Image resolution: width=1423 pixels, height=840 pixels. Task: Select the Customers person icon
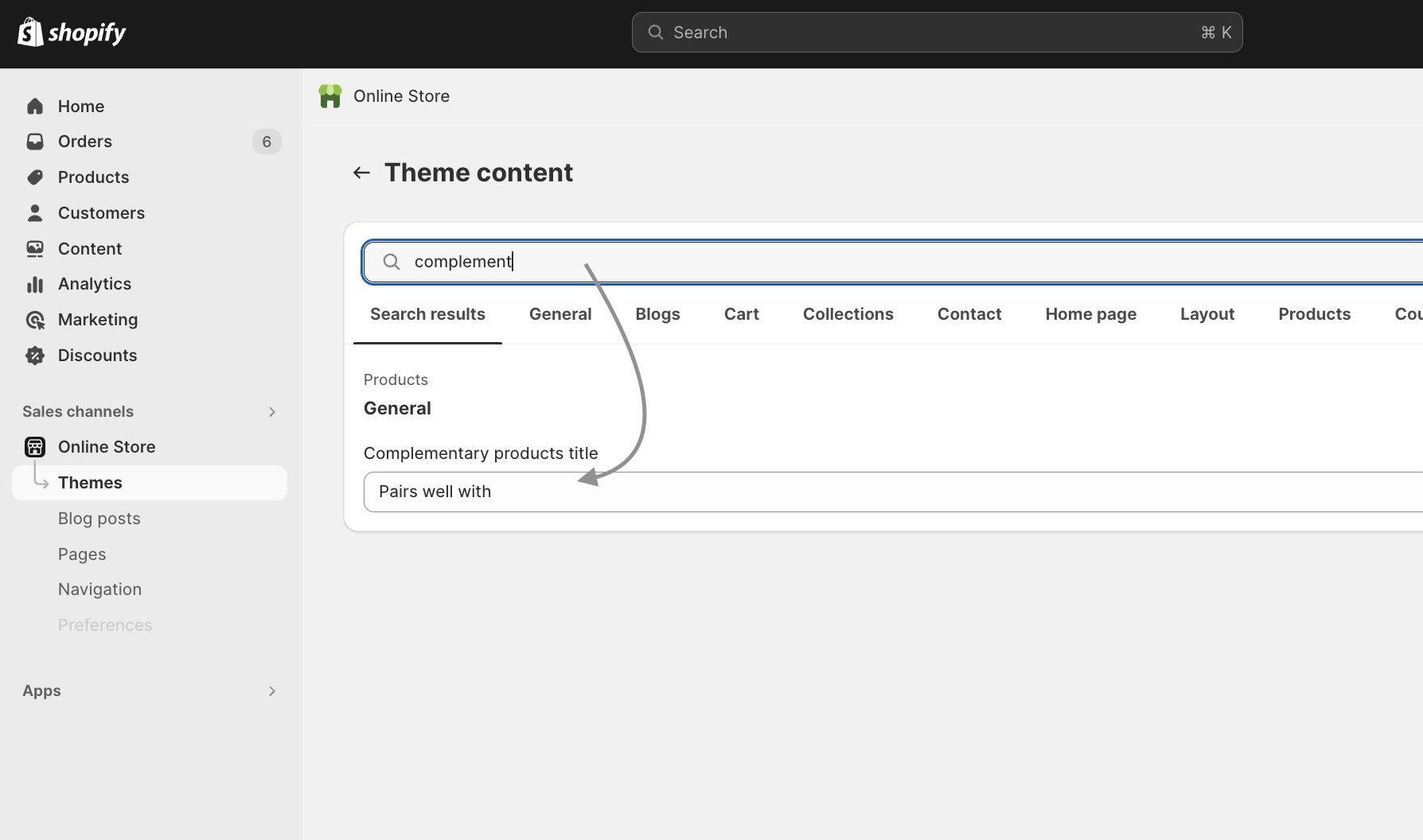tap(35, 213)
